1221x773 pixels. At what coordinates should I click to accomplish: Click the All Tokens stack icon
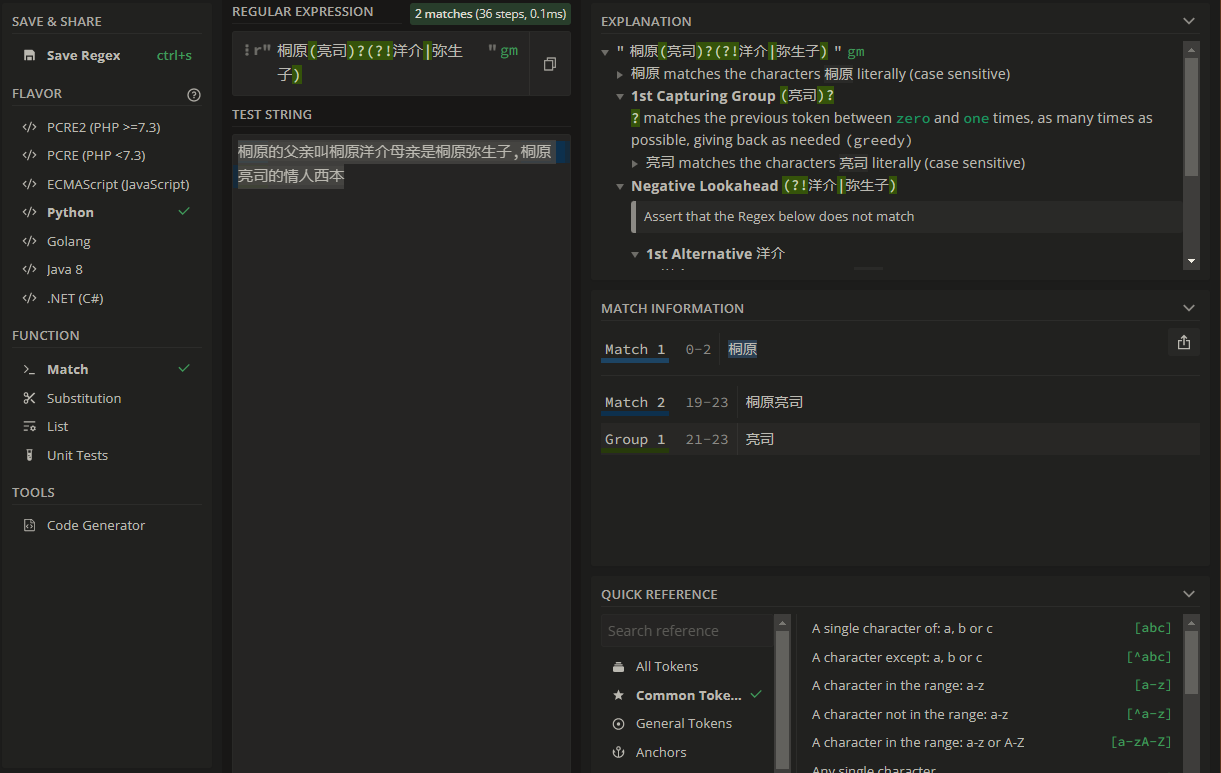(618, 667)
